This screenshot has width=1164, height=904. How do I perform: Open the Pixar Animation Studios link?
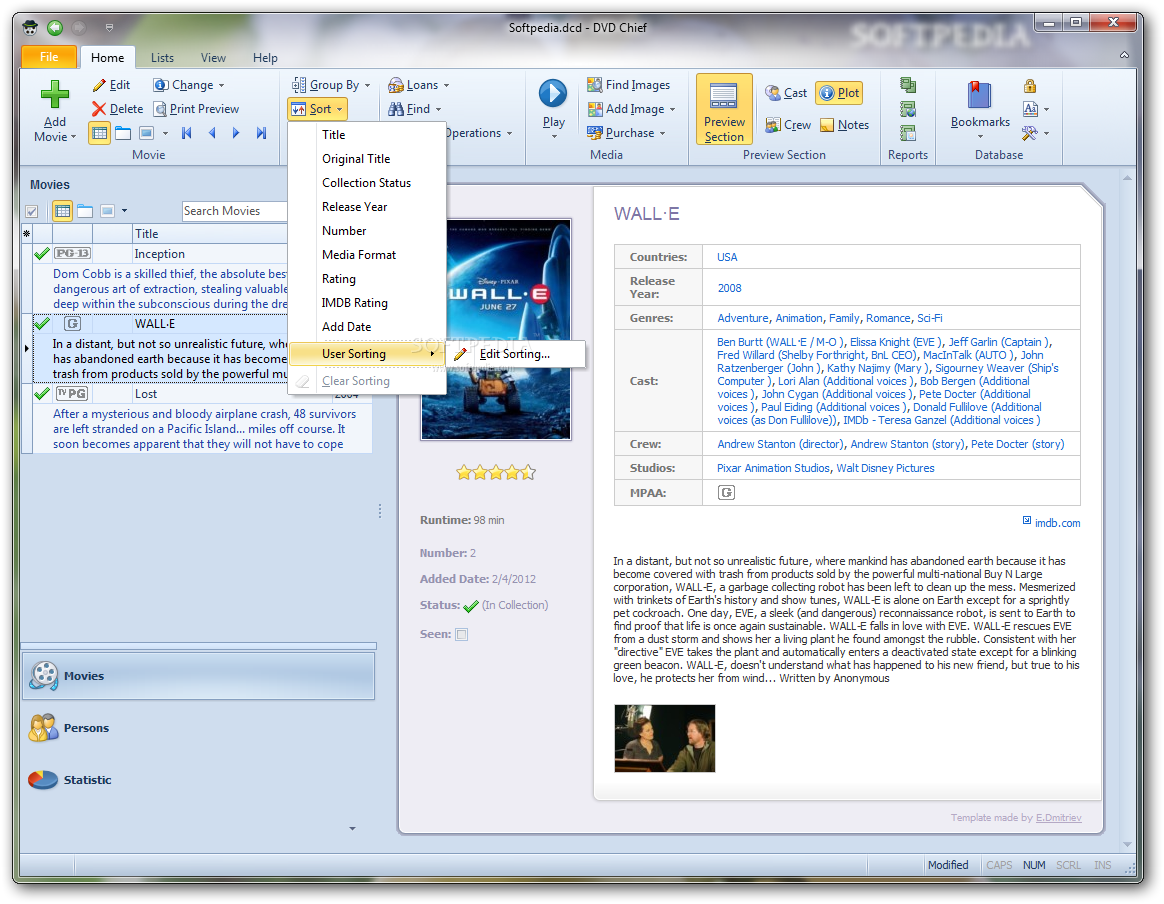click(x=773, y=468)
